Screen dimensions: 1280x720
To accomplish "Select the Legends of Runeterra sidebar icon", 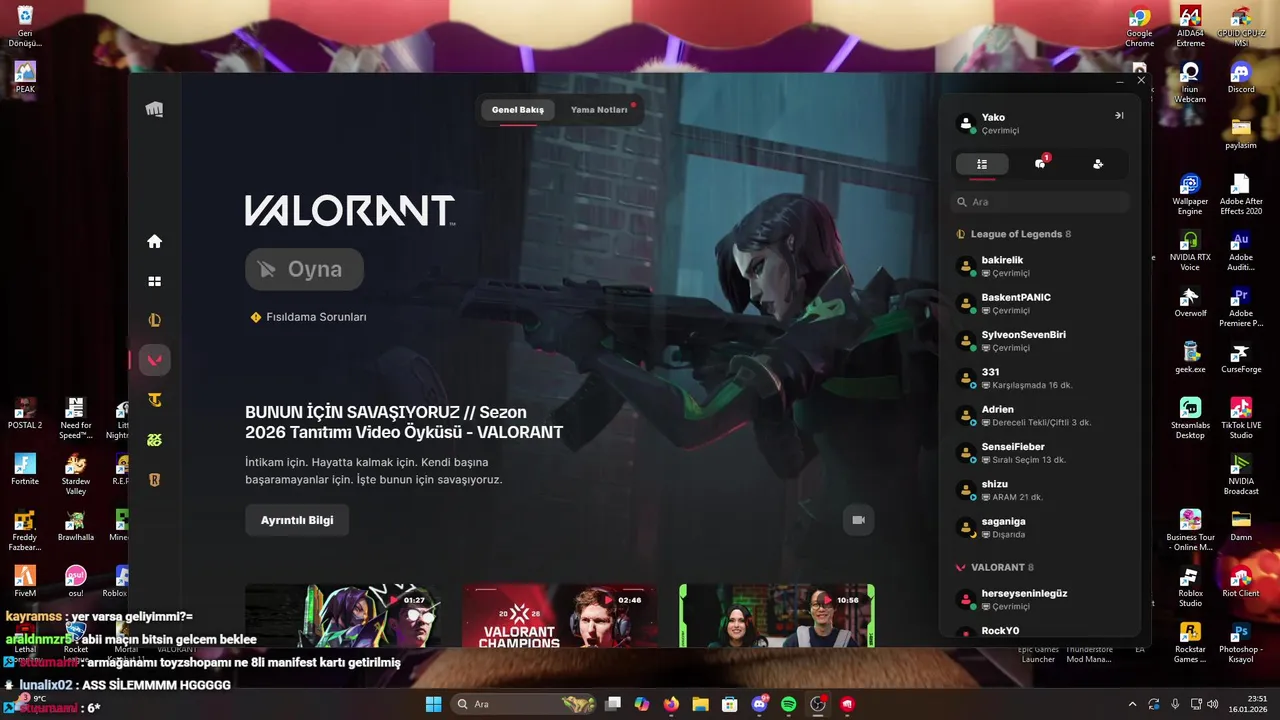I will coord(154,480).
